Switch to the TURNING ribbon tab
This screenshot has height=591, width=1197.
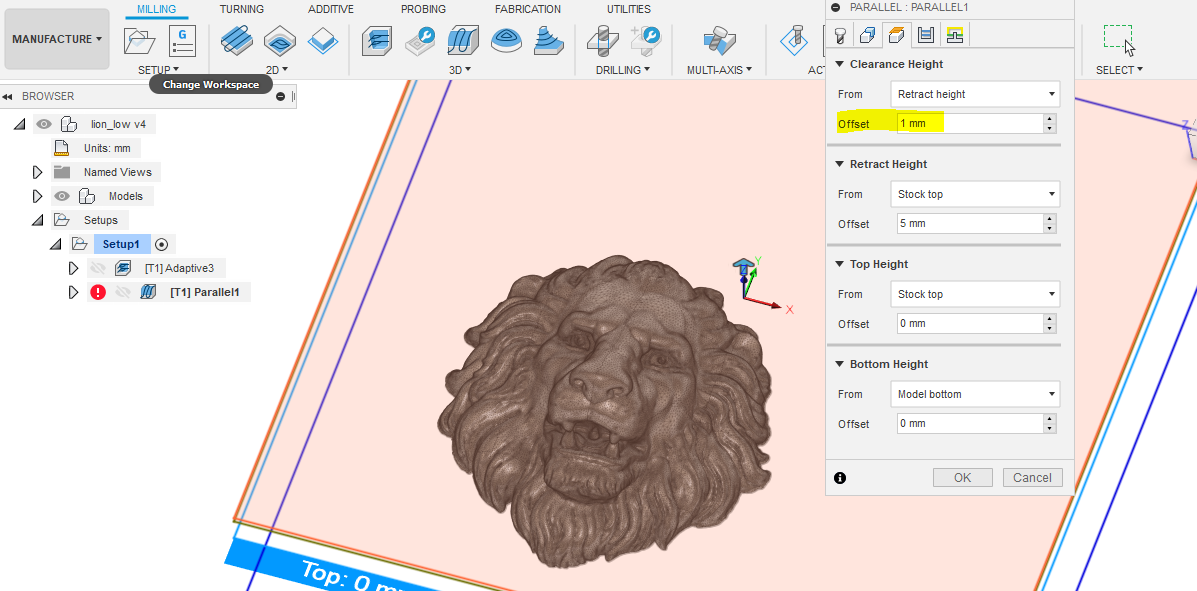click(x=240, y=8)
